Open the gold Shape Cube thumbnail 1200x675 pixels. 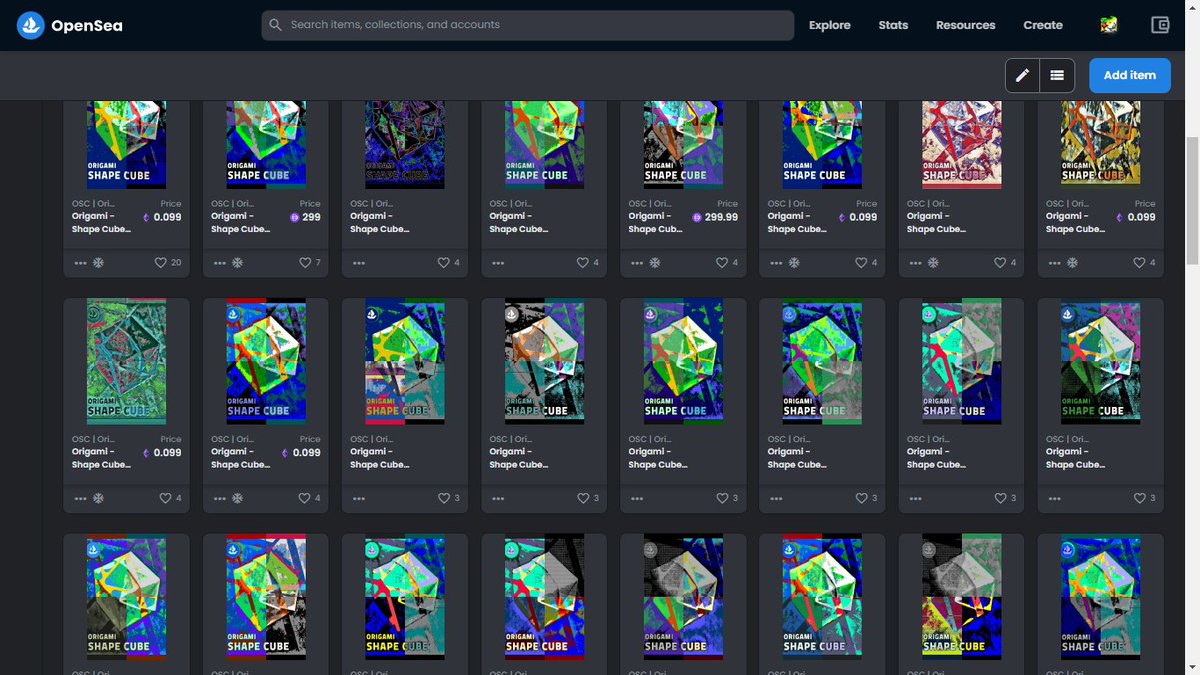pos(1101,144)
